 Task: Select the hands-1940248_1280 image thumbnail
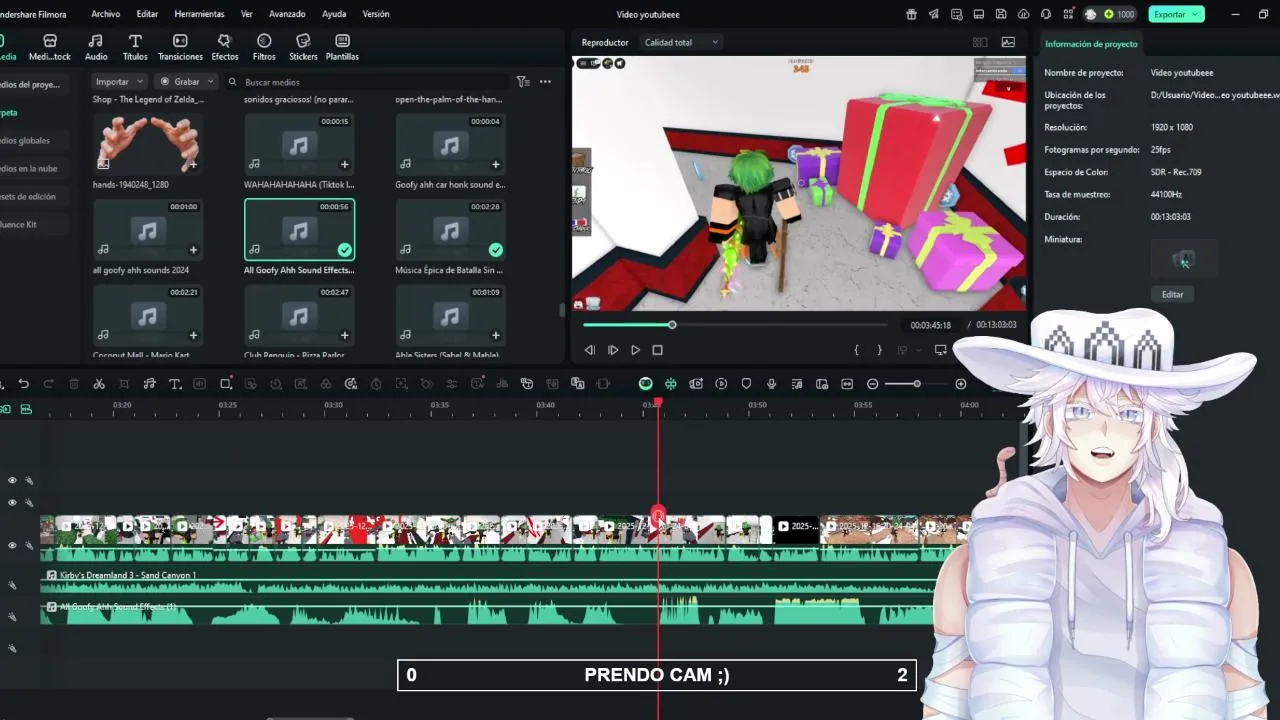coord(147,144)
